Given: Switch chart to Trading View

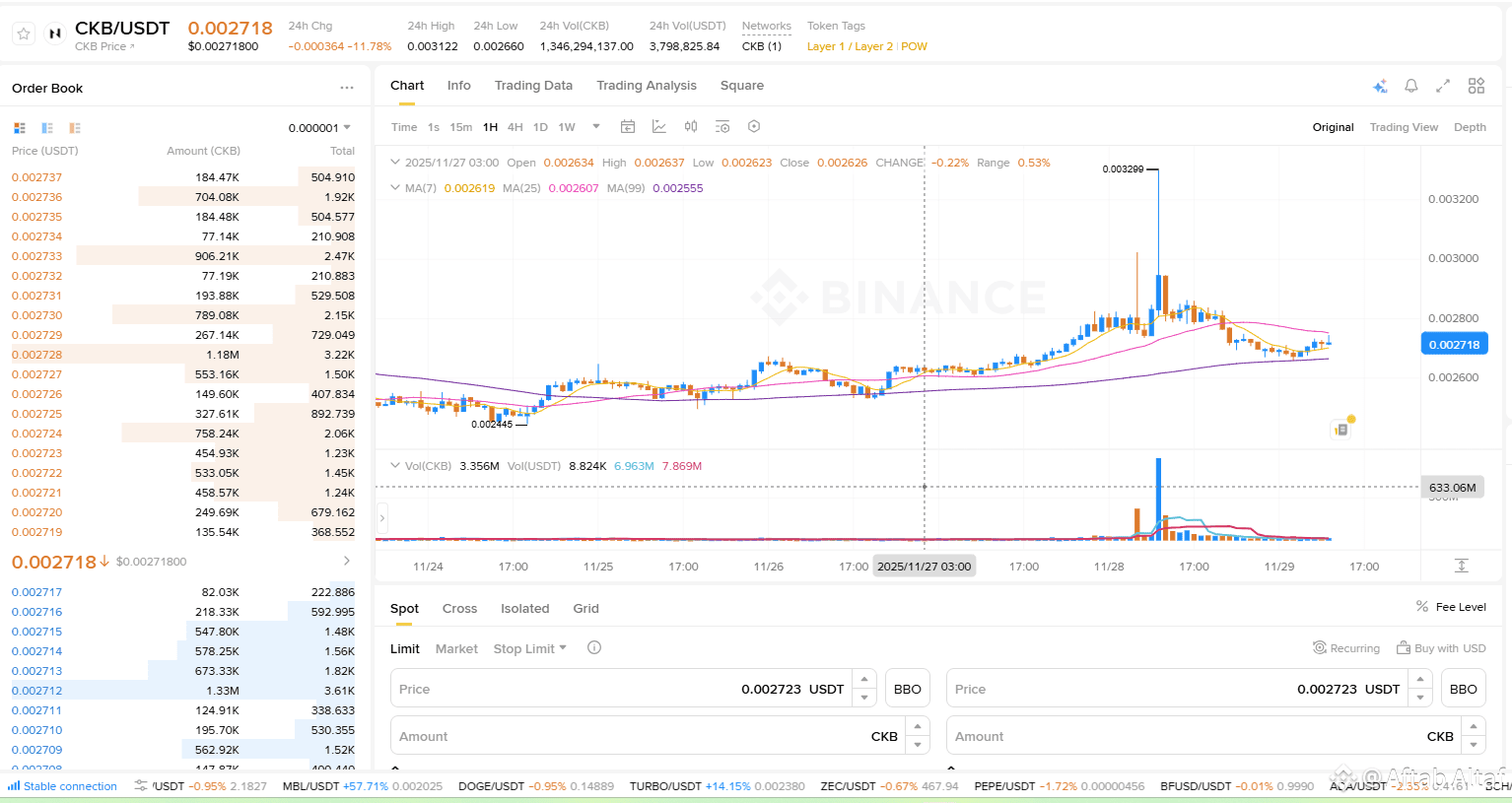Looking at the screenshot, I should [1404, 127].
